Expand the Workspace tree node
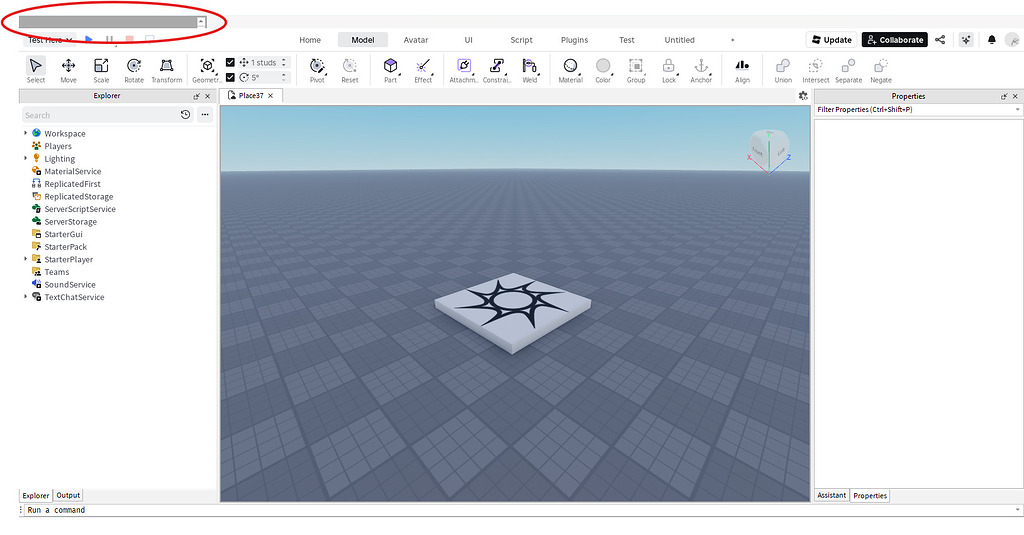Image resolution: width=1024 pixels, height=535 pixels. (26, 133)
